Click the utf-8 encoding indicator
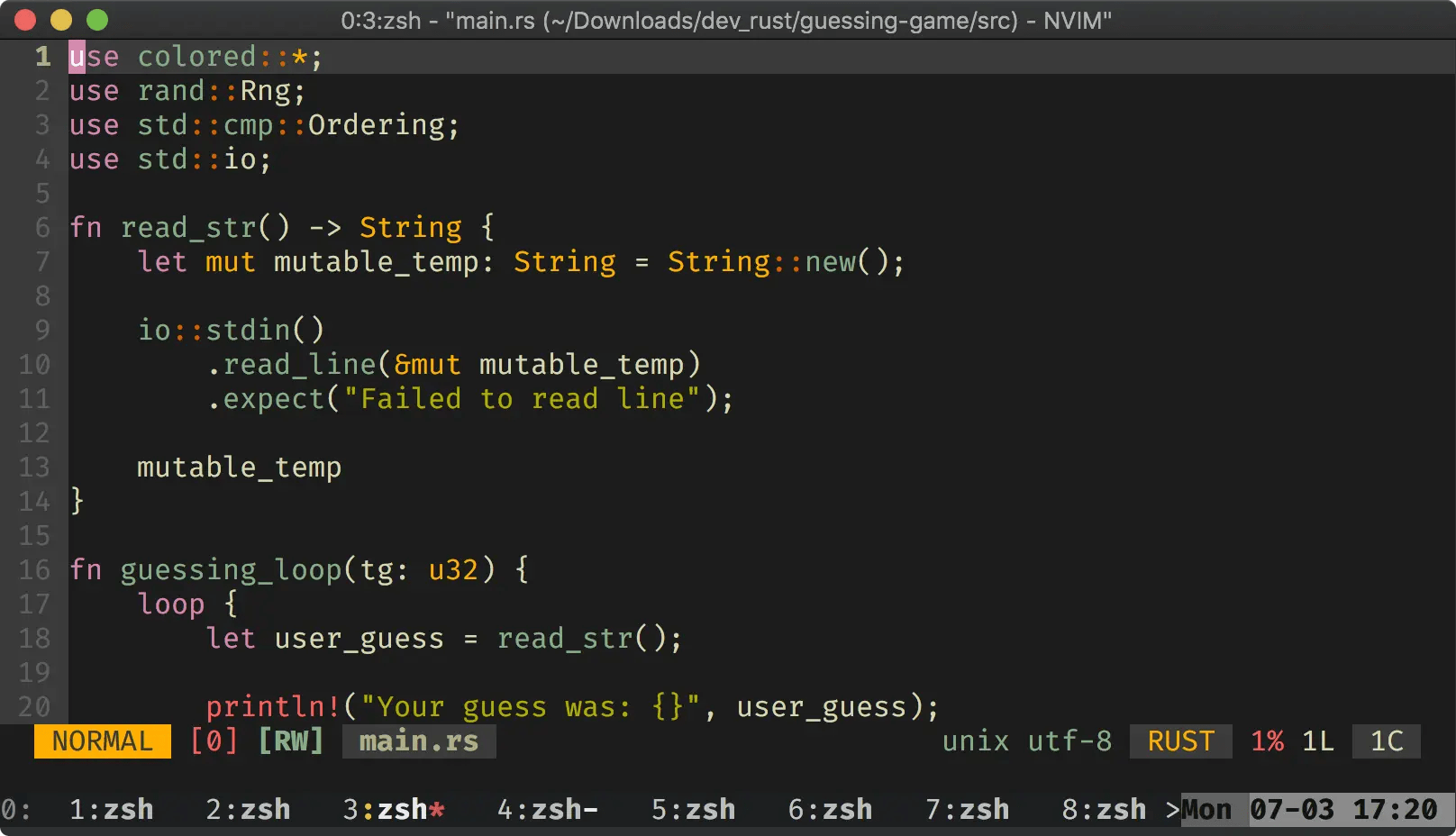Viewport: 1456px width, 836px height. point(1069,741)
